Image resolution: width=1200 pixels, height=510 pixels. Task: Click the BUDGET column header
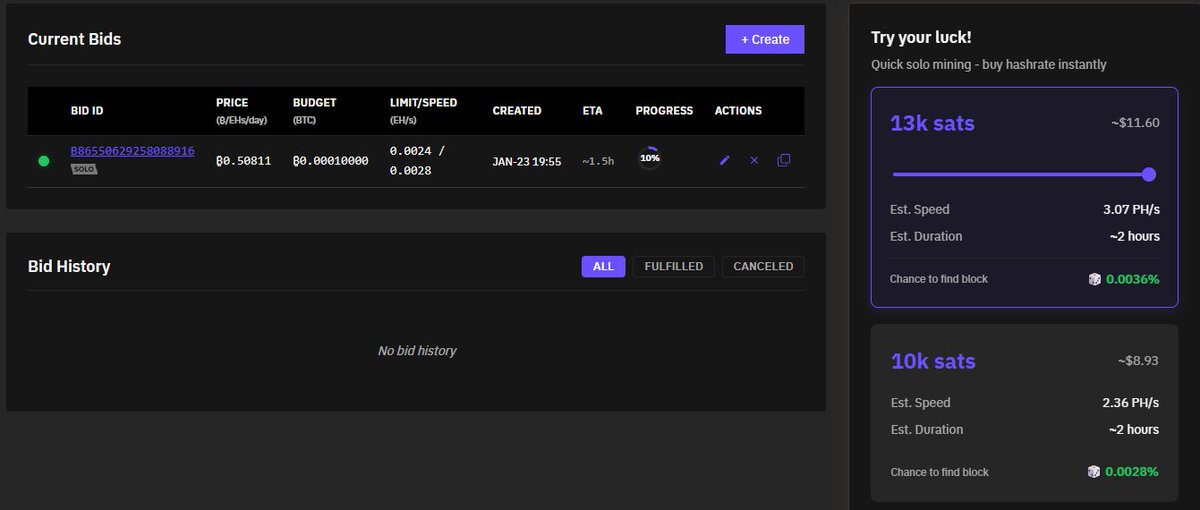(314, 110)
